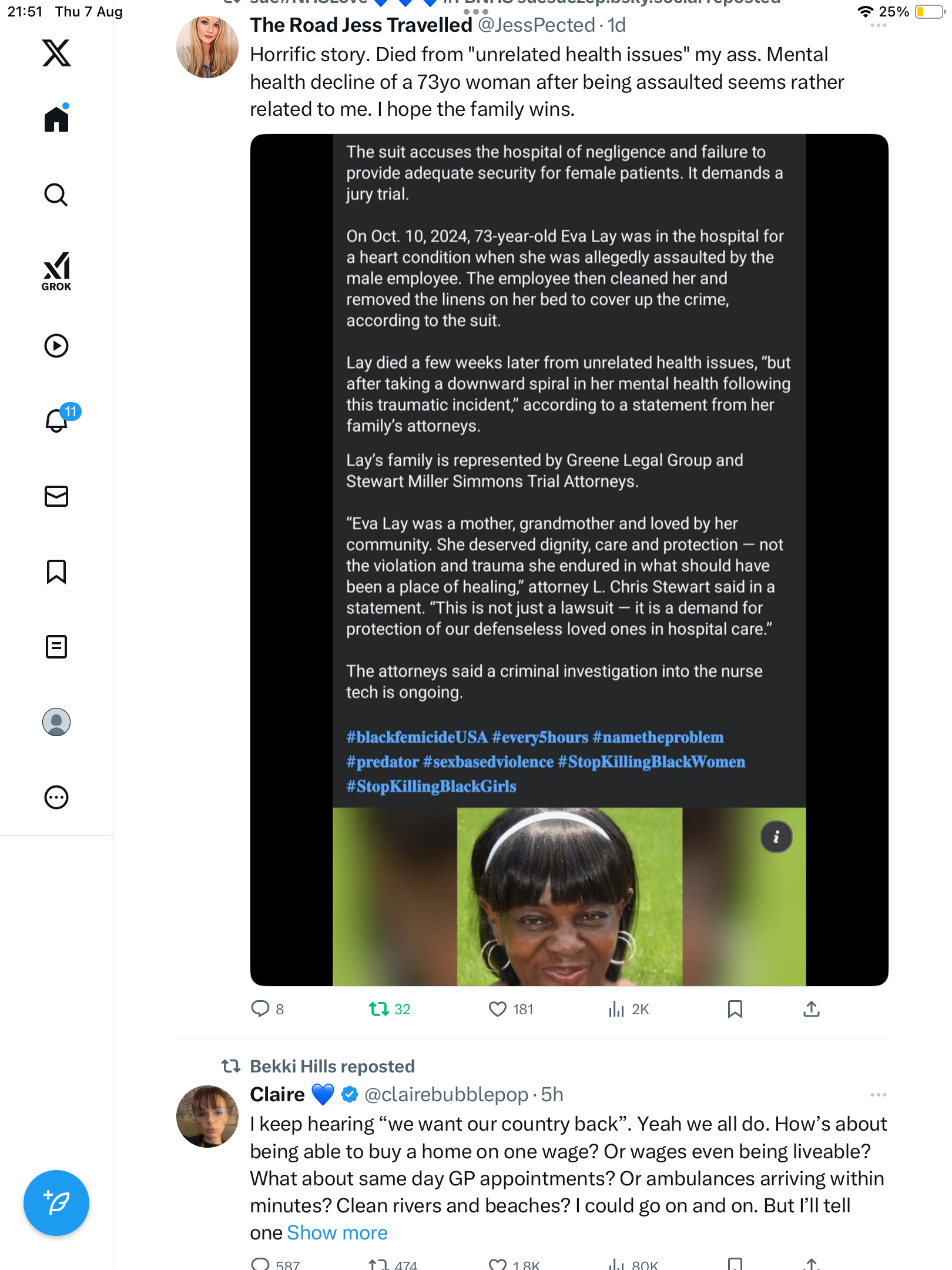Toggle like on JessPected's post

click(x=511, y=1010)
